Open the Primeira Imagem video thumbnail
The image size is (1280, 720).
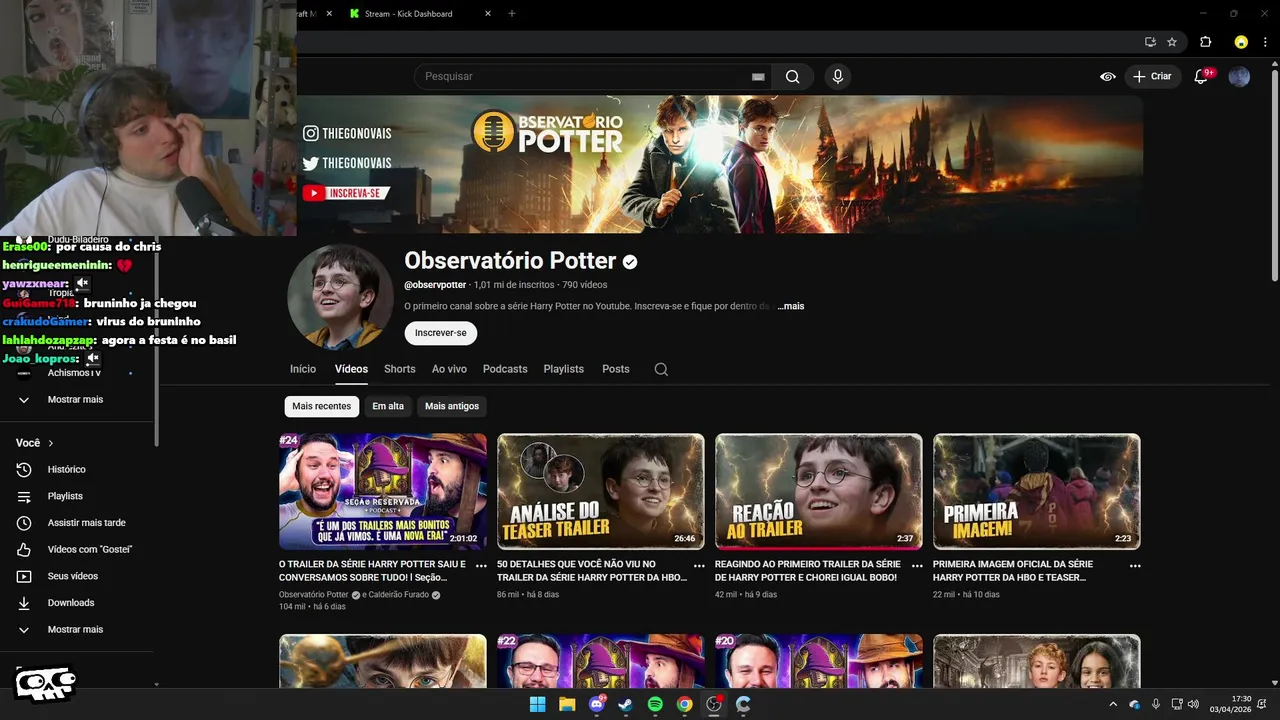click(1037, 491)
